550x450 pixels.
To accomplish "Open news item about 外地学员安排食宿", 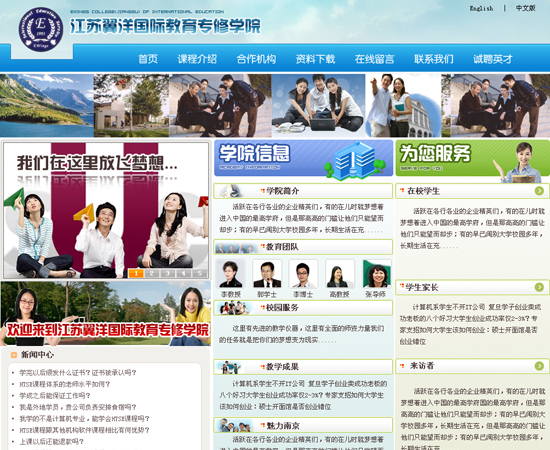I will 78,407.
